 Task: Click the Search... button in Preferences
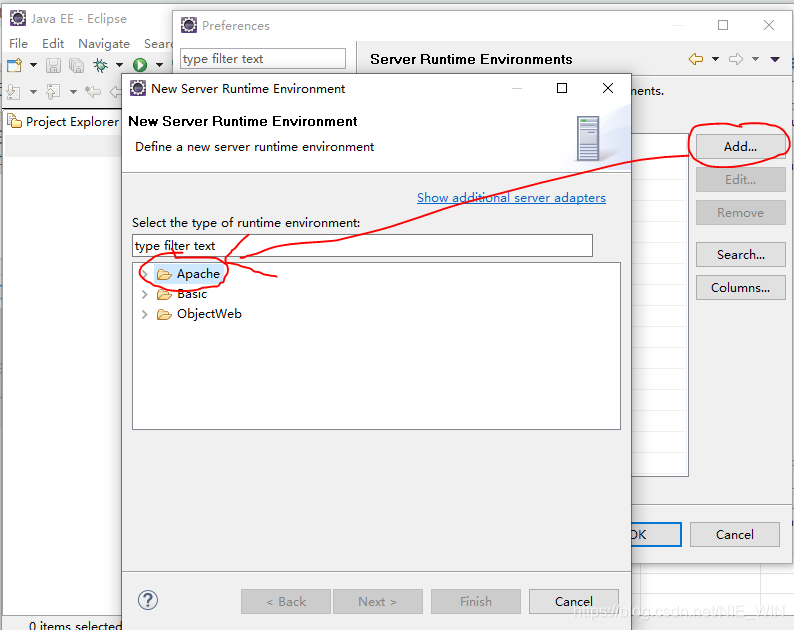740,255
